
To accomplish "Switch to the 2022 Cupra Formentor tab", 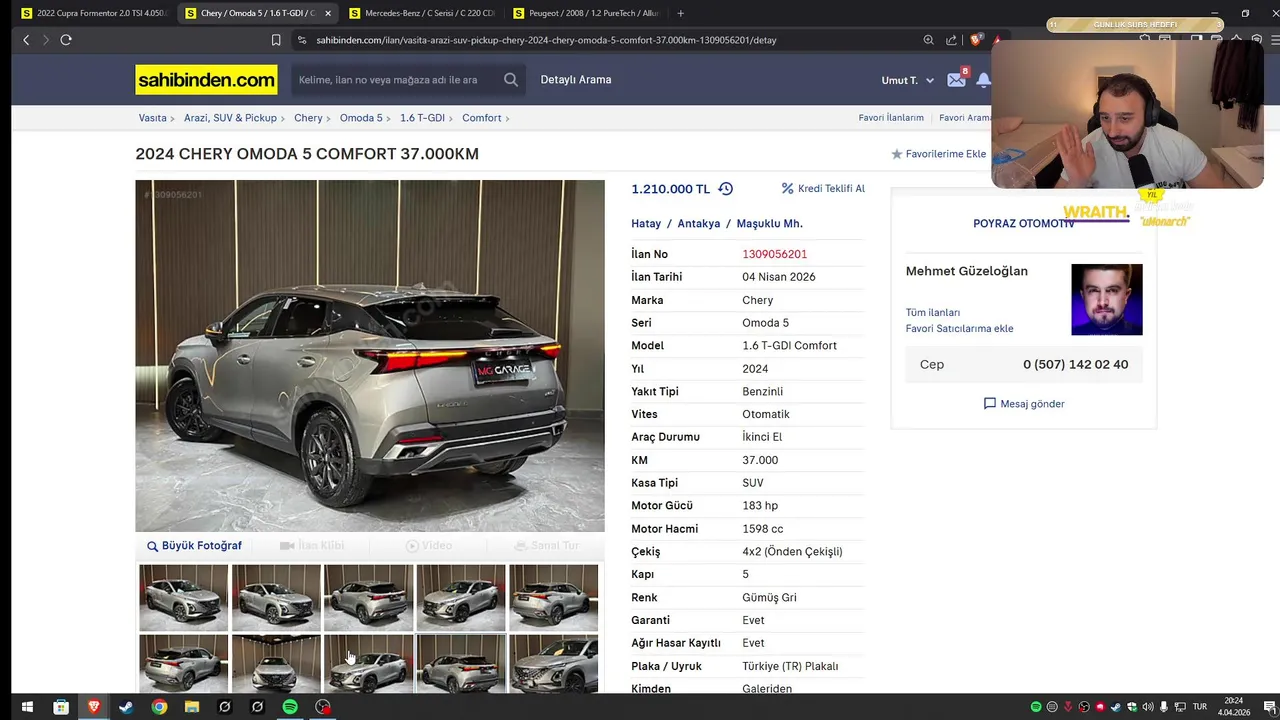I will (x=93, y=13).
